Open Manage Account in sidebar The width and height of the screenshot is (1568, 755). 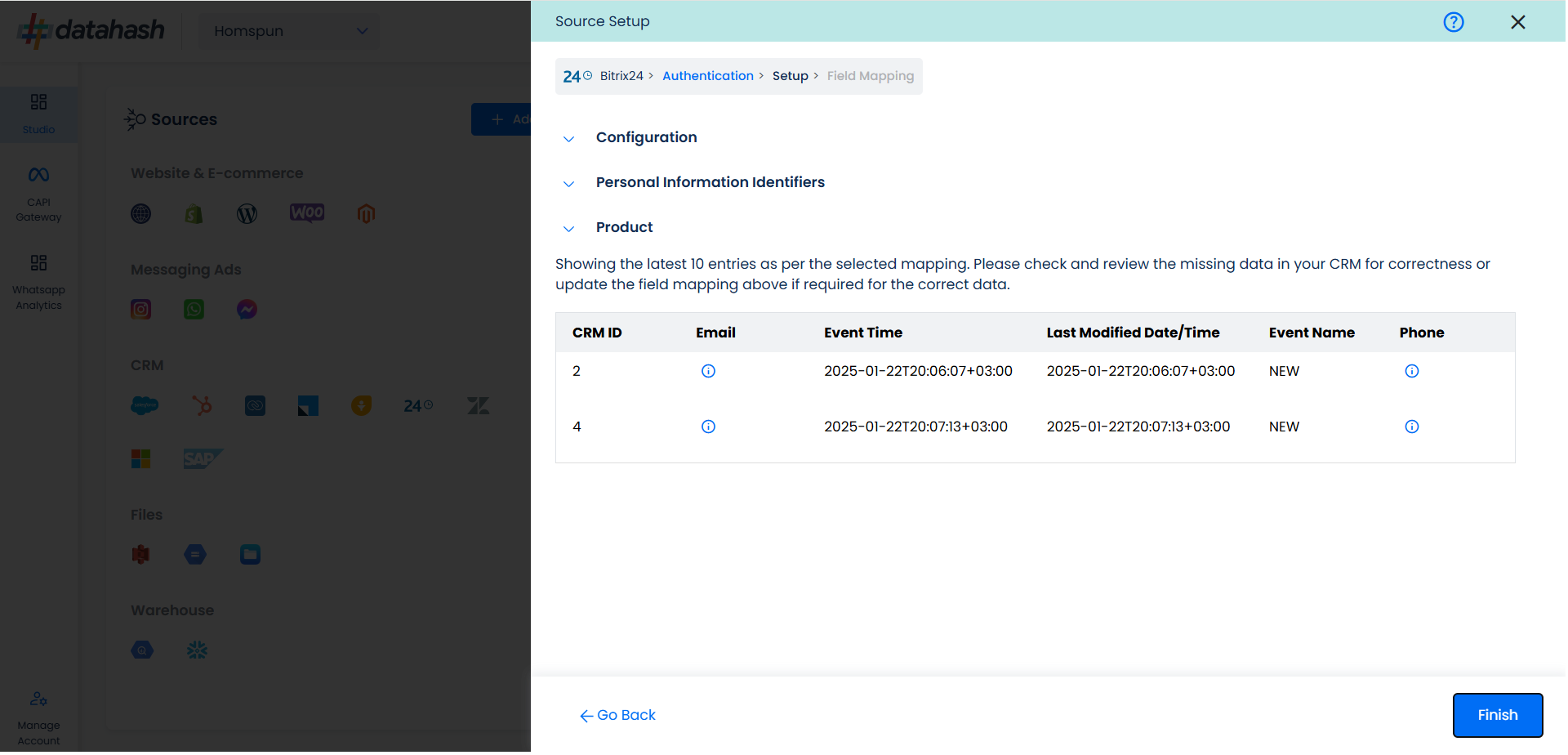(x=38, y=717)
